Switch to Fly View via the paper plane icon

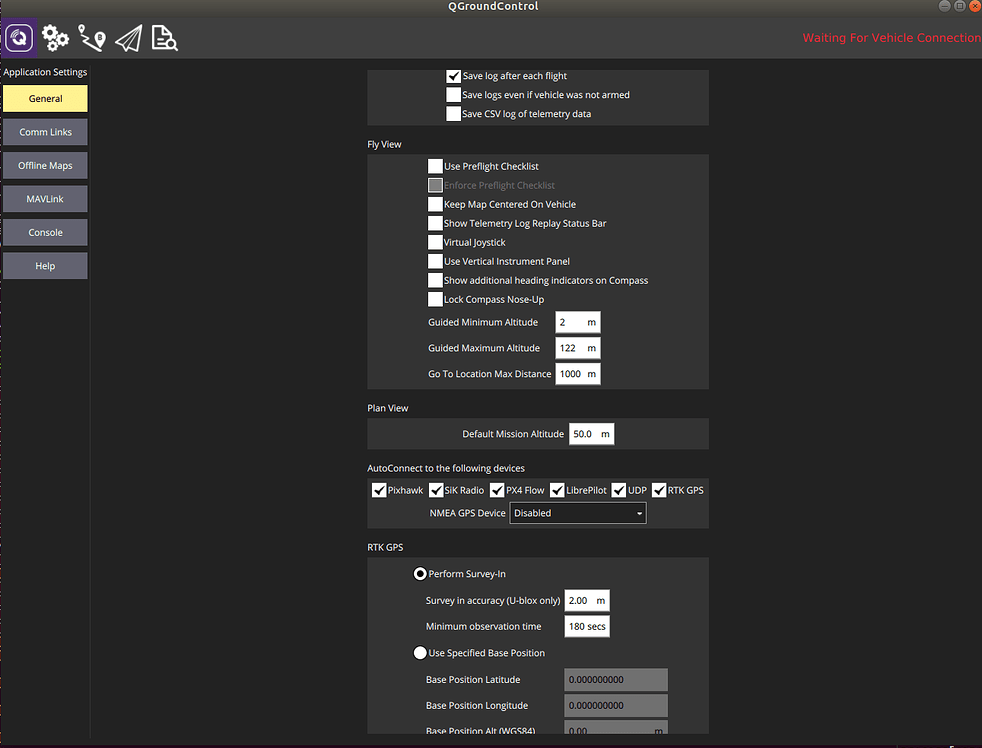[126, 37]
